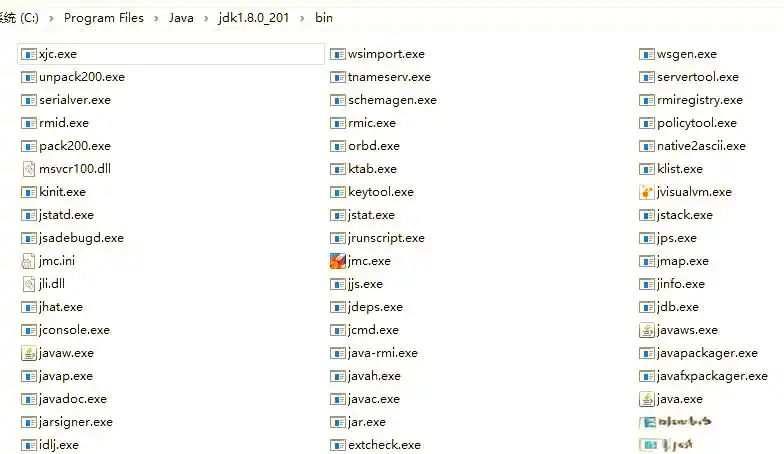Select the file name jdeps.exe
This screenshot has width=784, height=454.
pos(375,307)
